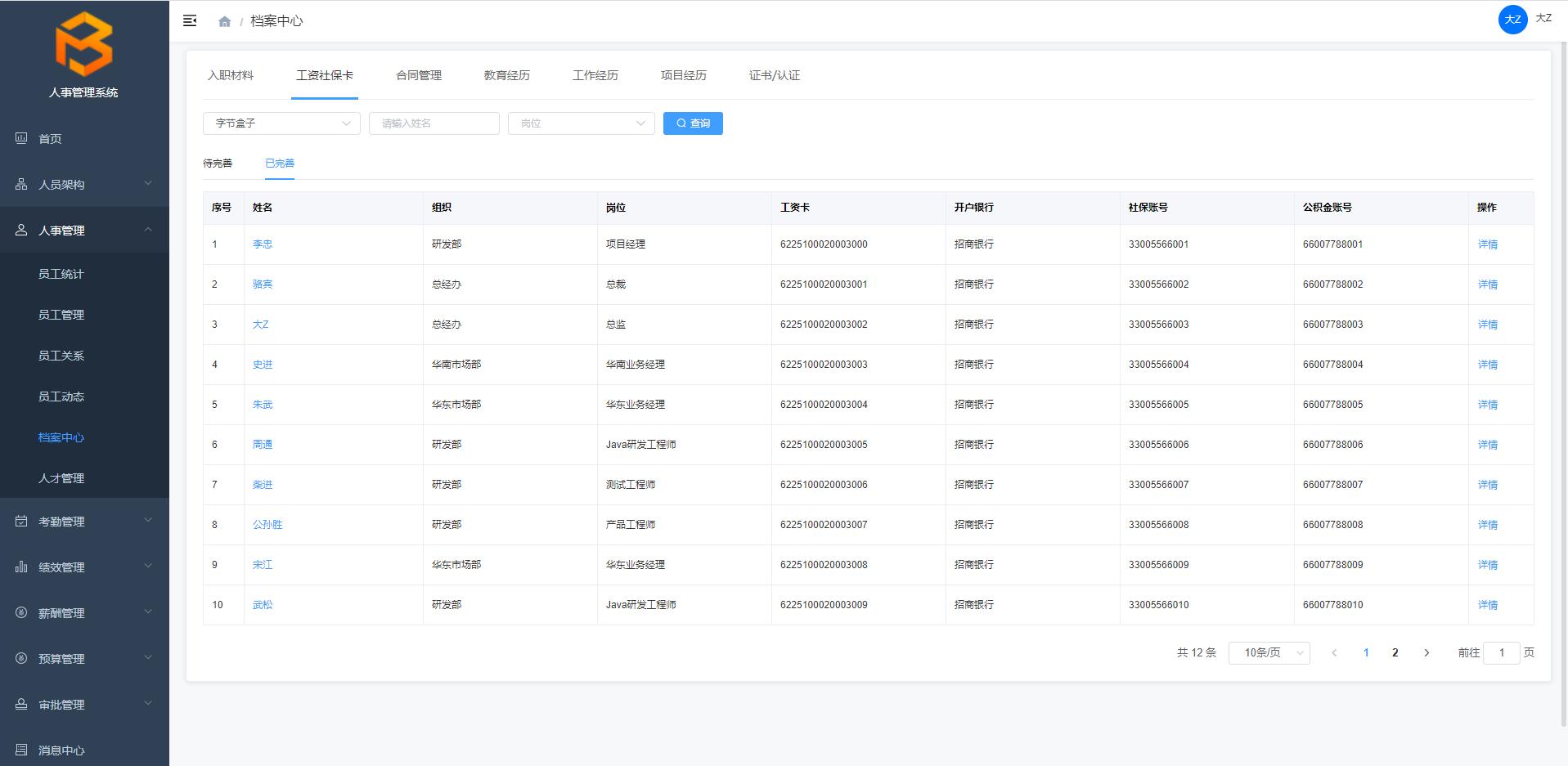Open 详情 for employee 李忠
Image resolution: width=1568 pixels, height=766 pixels.
coord(1487,244)
